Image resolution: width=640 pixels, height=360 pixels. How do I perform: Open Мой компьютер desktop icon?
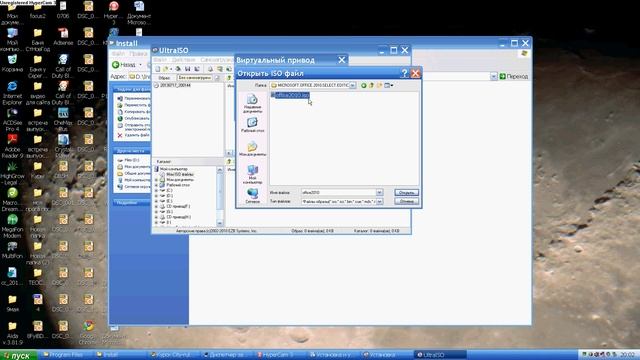pos(12,39)
